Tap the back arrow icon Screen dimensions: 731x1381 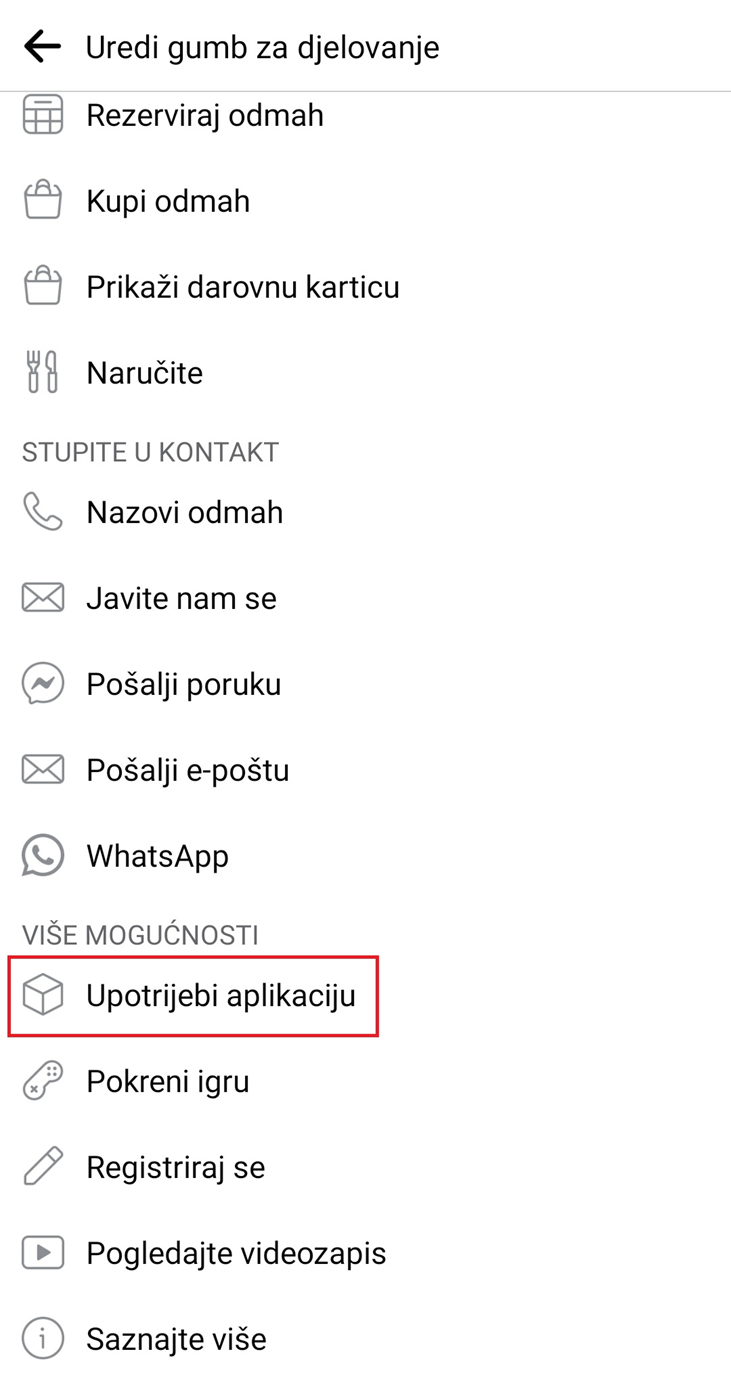point(42,46)
